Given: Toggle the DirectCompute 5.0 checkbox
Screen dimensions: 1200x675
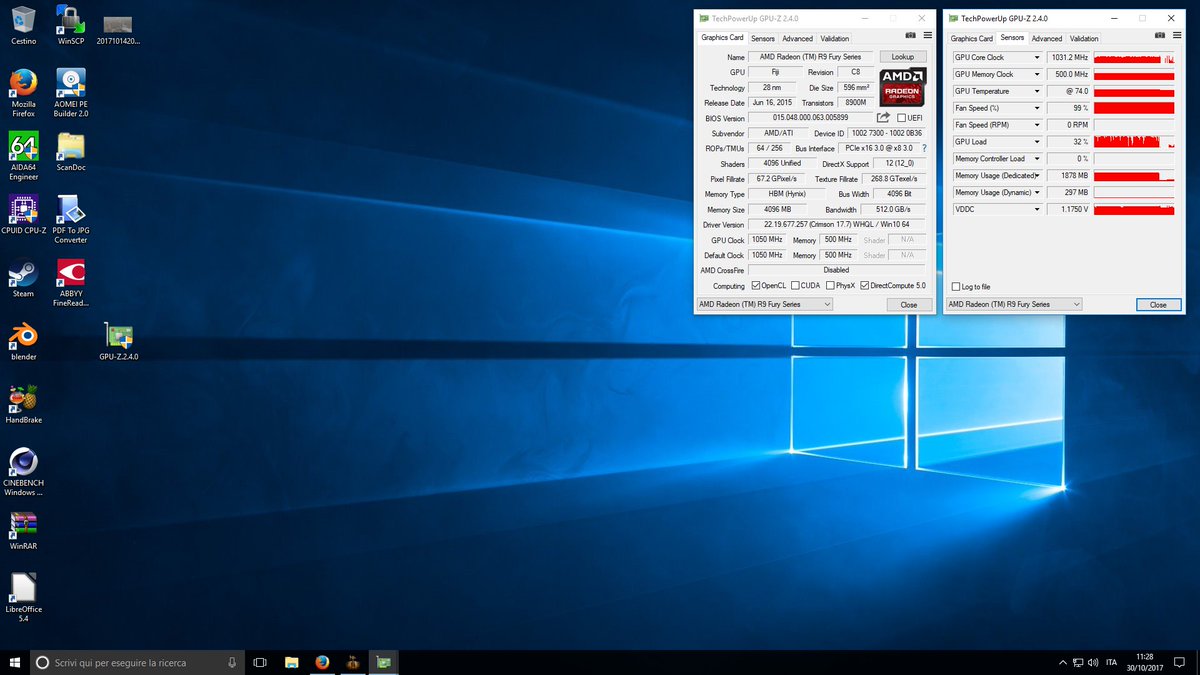Looking at the screenshot, I should 864,286.
